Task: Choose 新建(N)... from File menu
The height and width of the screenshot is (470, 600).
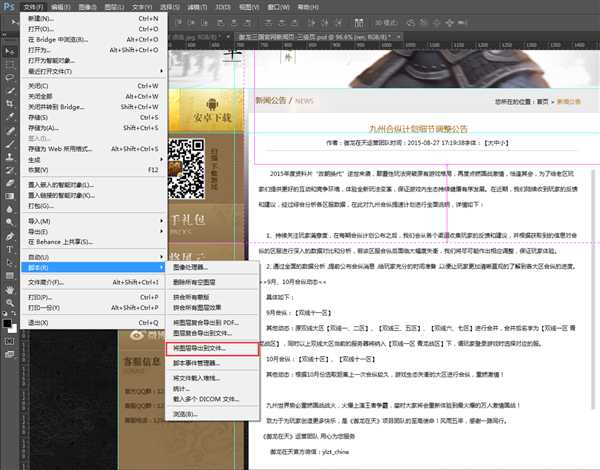Action: 93,18
